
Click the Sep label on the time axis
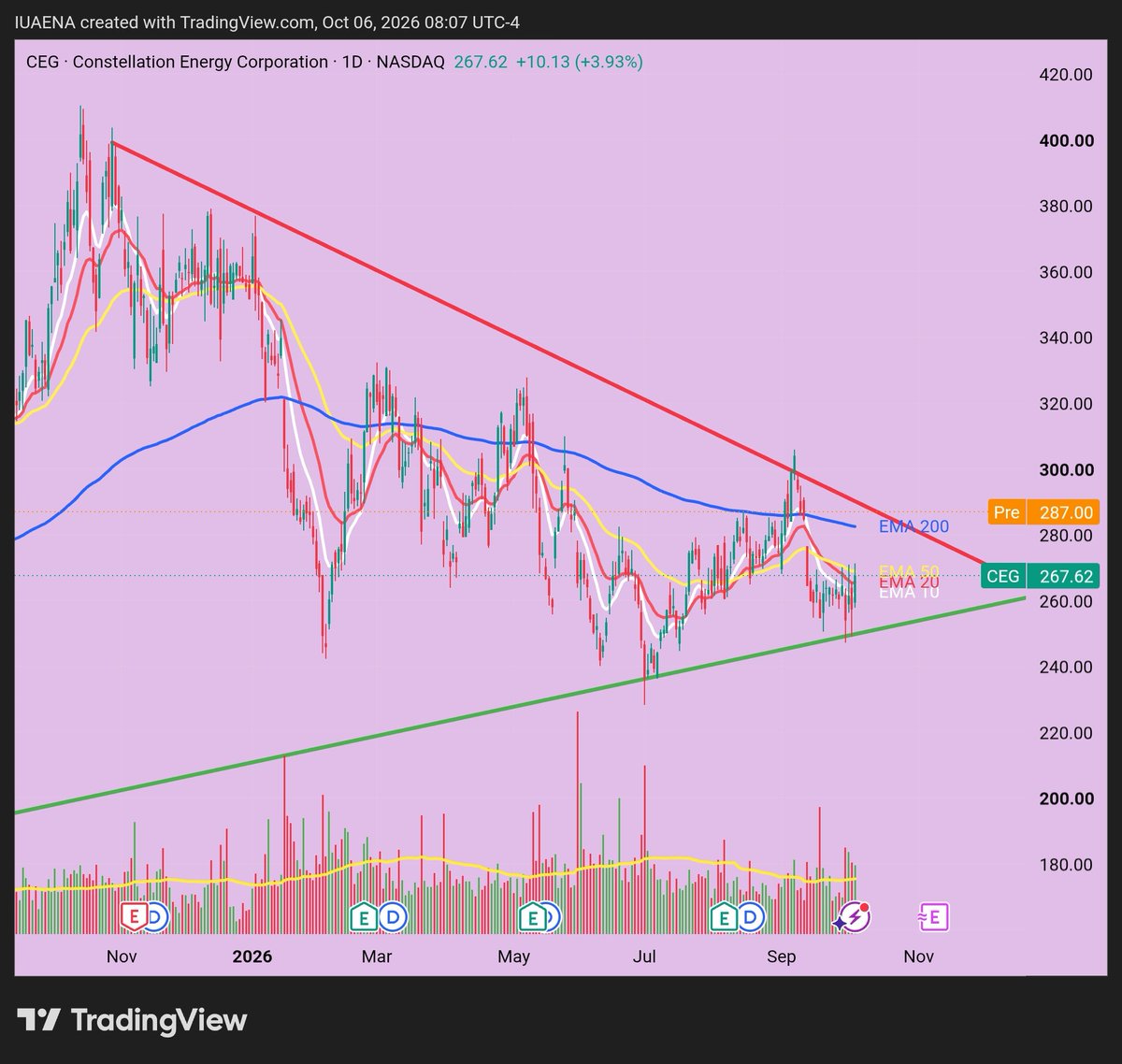tap(782, 956)
